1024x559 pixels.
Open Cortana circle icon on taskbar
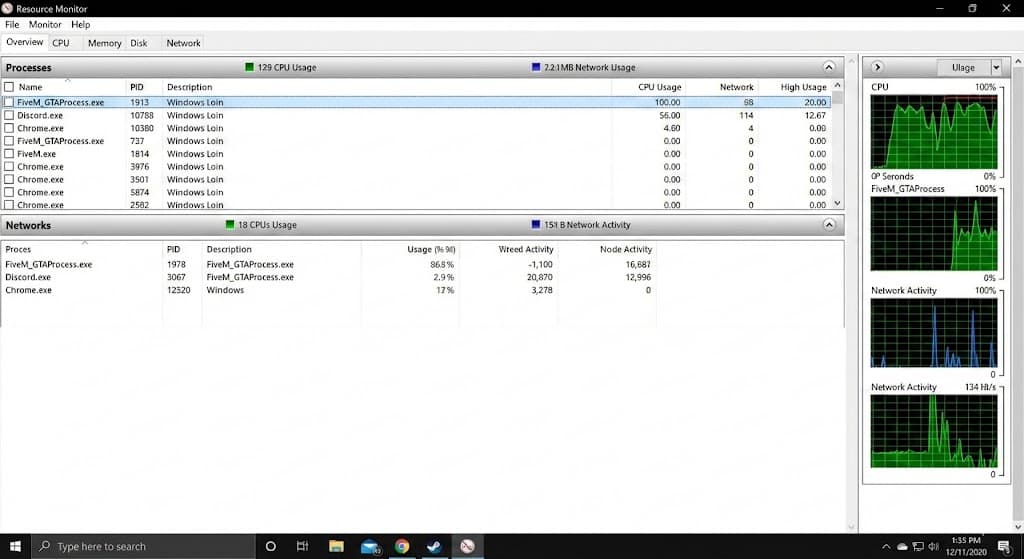(270, 547)
